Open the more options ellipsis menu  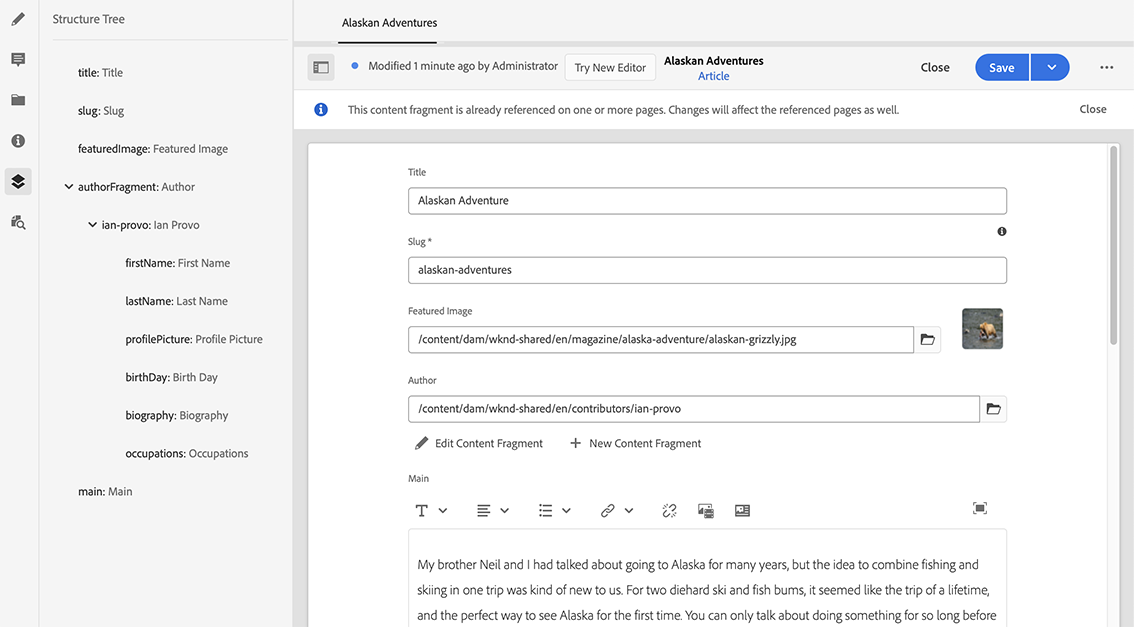tap(1106, 68)
